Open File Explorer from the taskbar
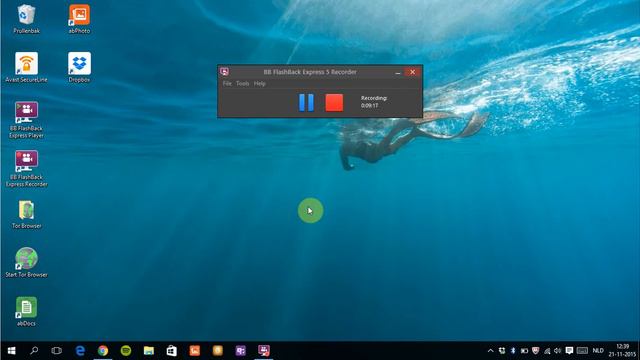Screen dimensions: 640x360 [x=149, y=351]
